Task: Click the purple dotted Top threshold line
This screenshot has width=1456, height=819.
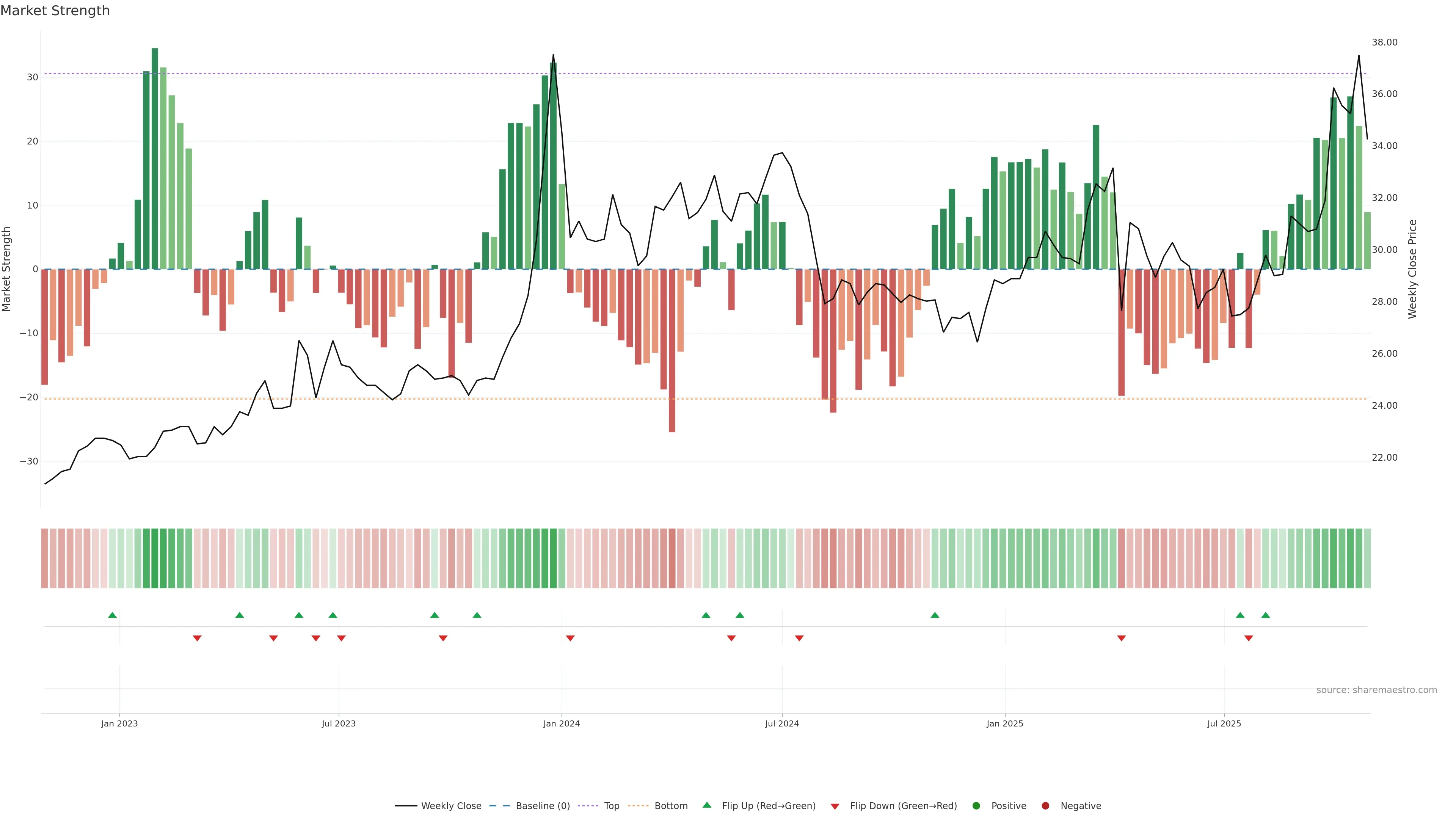Action: click(339, 74)
